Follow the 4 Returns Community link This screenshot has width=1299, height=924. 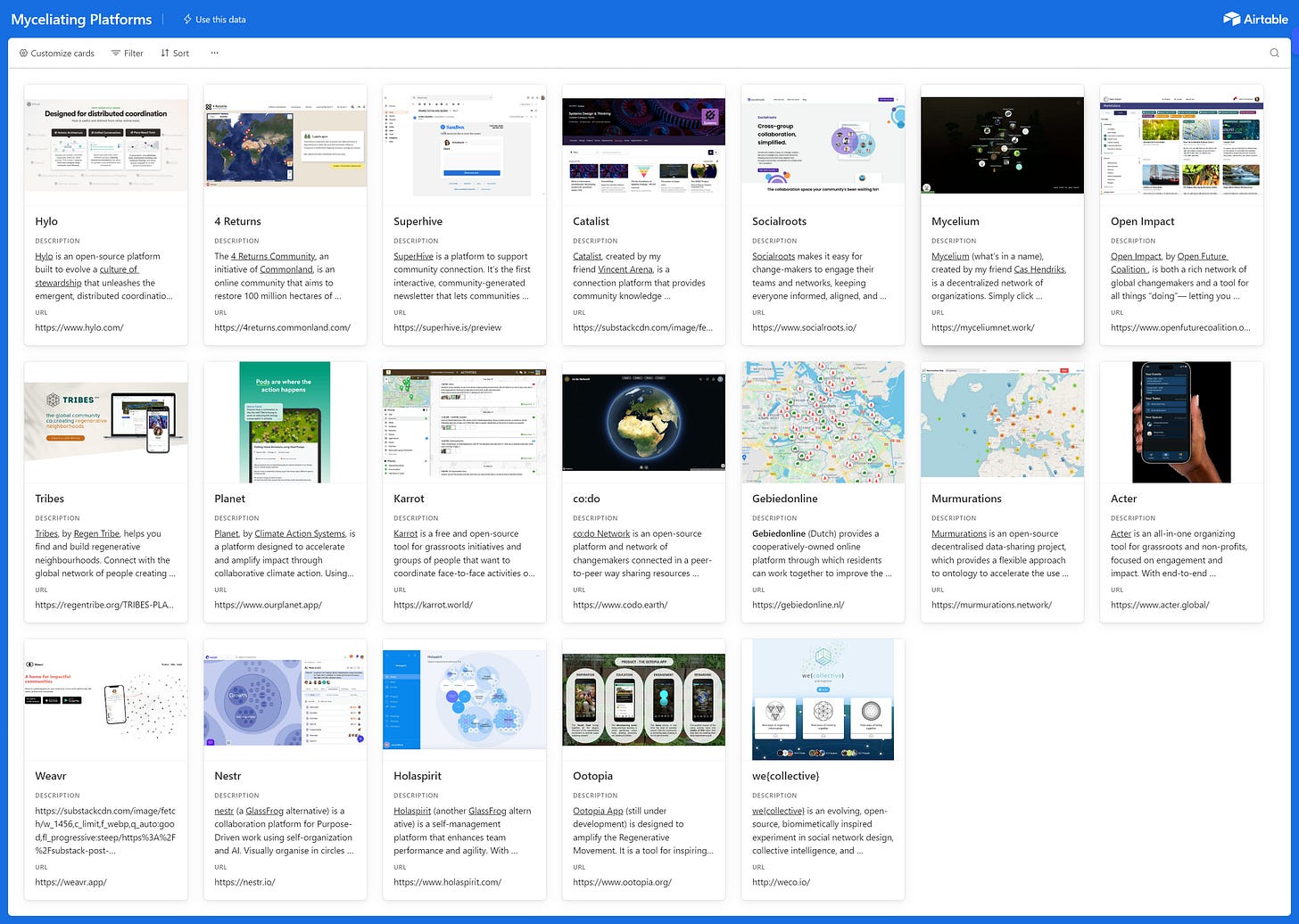[x=273, y=256]
